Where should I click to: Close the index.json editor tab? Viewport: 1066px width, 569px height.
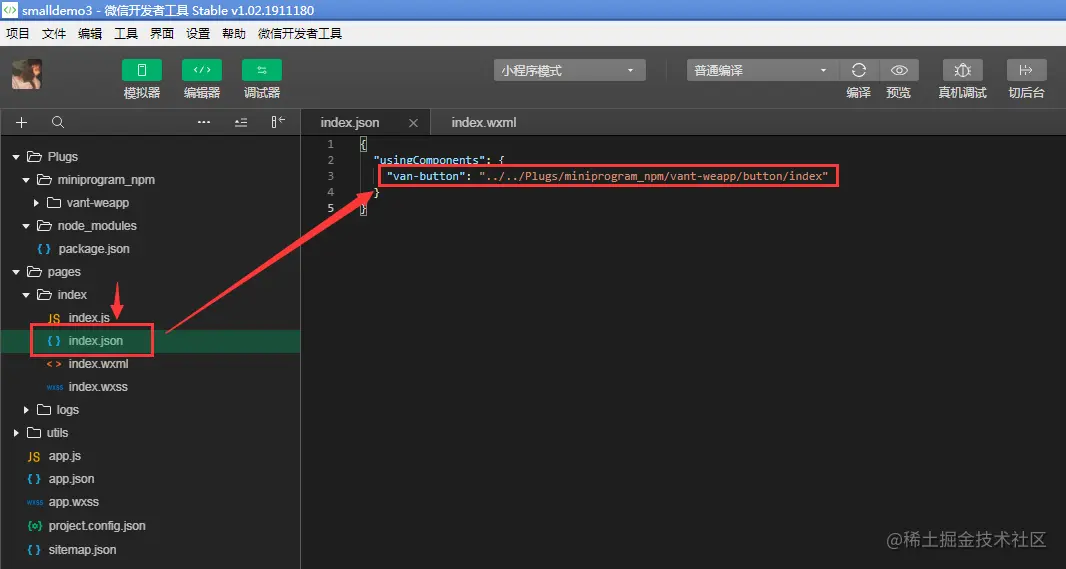(x=413, y=123)
